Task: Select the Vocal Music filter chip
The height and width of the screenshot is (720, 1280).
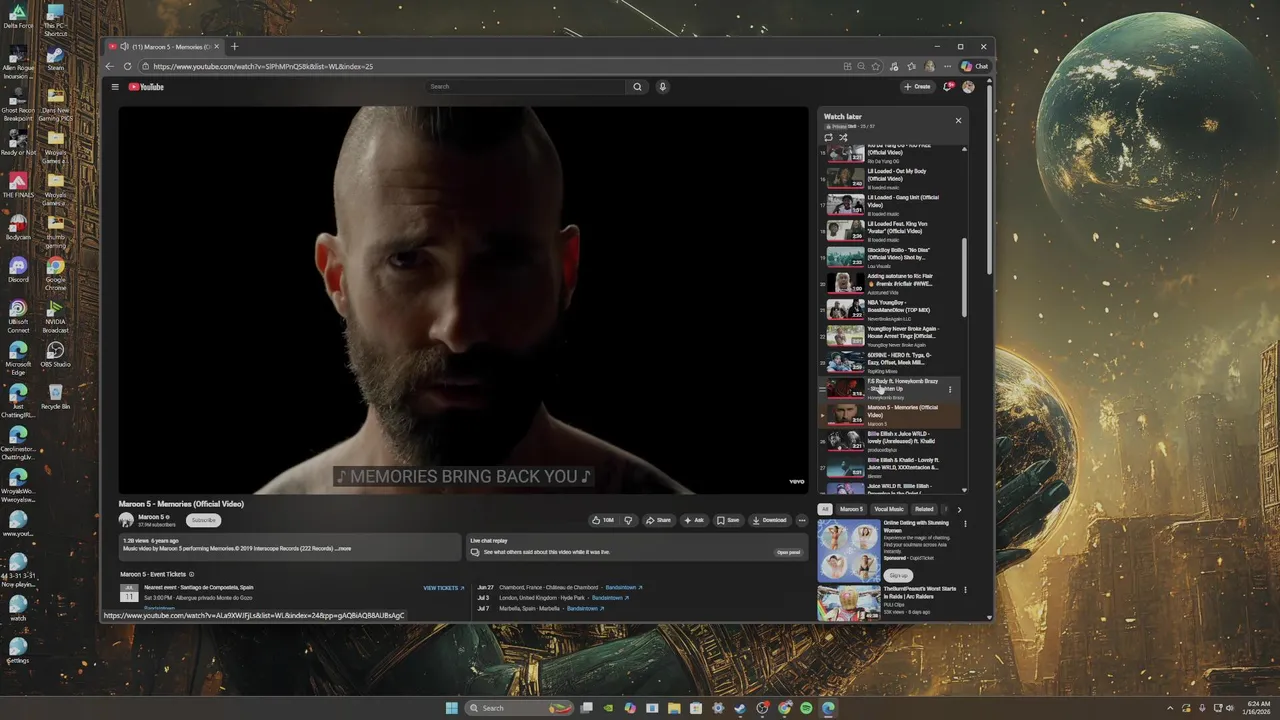Action: click(889, 509)
